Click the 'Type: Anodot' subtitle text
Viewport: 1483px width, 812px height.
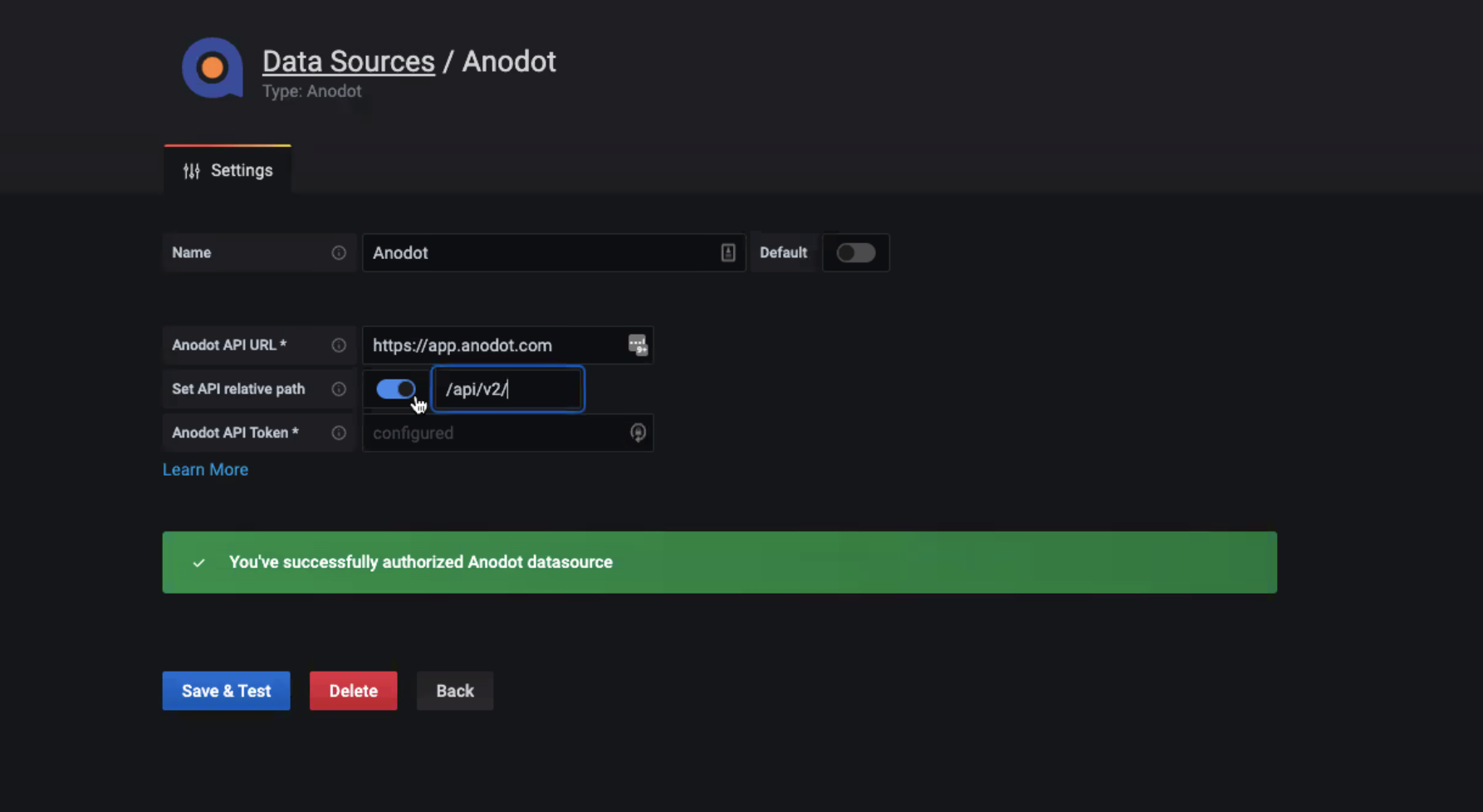(312, 91)
